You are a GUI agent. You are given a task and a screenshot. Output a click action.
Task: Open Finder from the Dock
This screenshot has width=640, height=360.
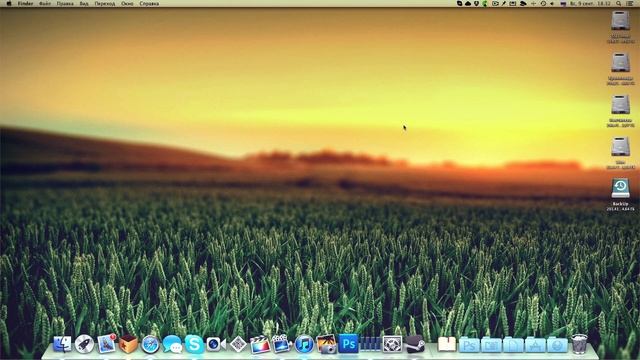62,344
